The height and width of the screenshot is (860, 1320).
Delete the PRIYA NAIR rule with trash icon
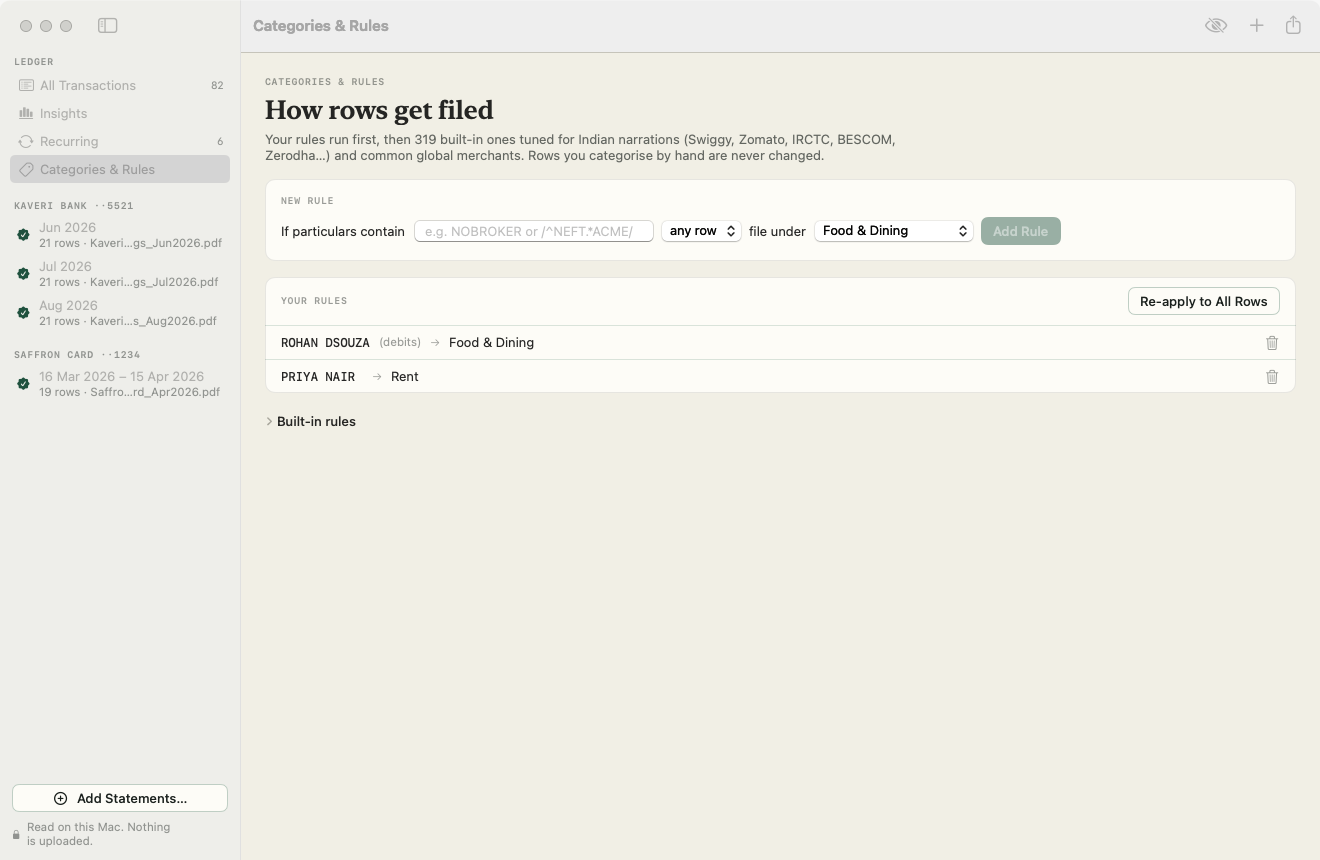[1272, 377]
